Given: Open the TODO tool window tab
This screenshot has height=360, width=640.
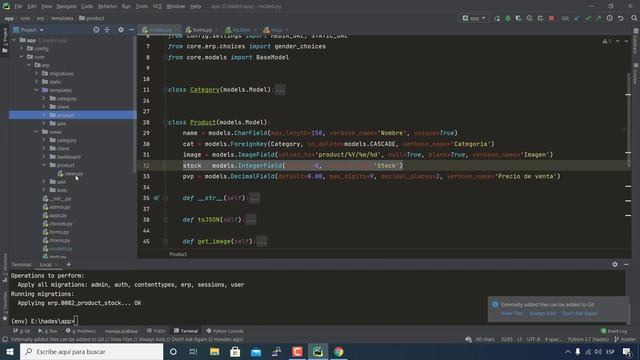Looking at the screenshot, I should point(156,331).
